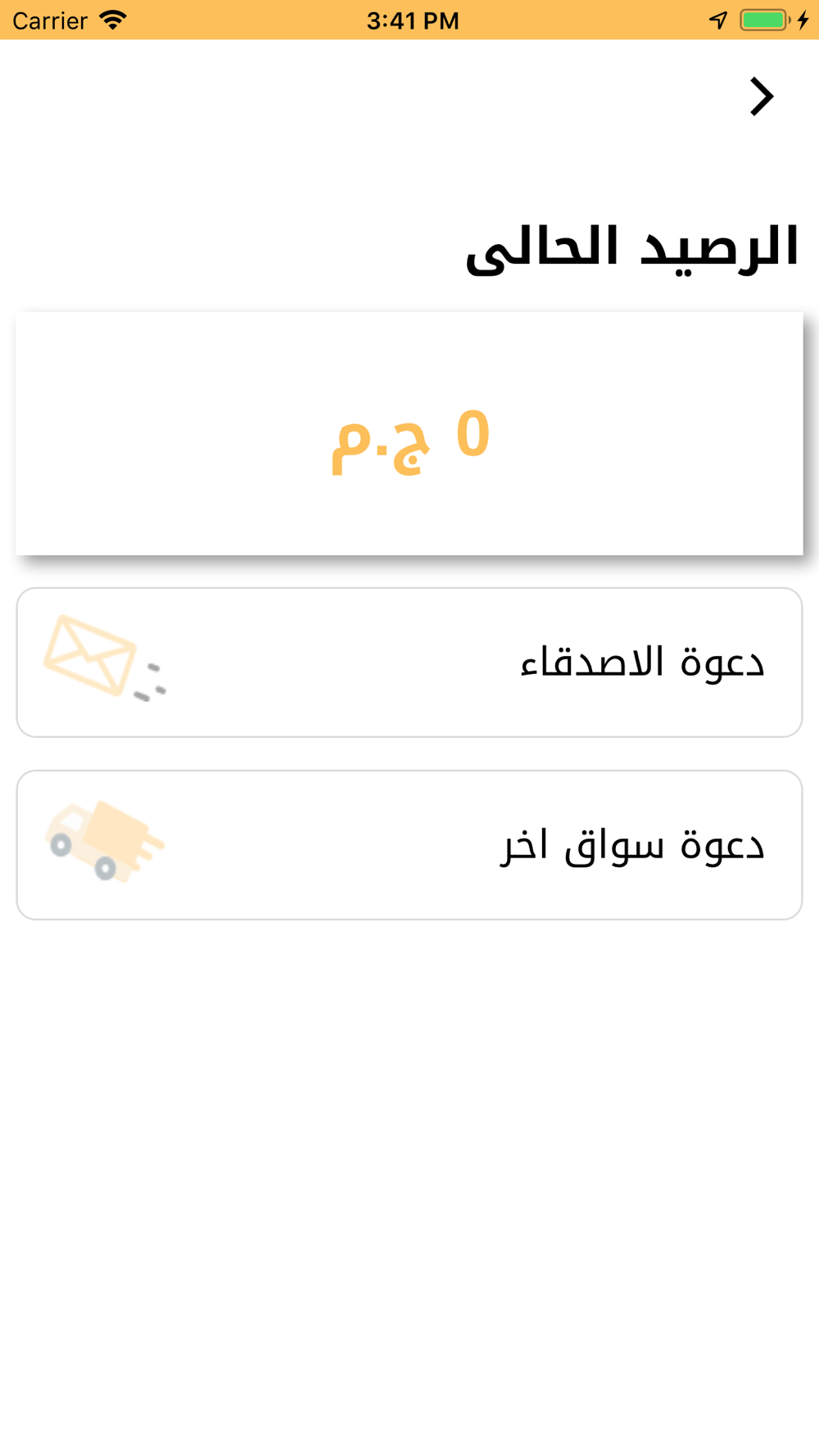Click the envelope icon for inviting friends
The image size is (819, 1456).
point(90,655)
